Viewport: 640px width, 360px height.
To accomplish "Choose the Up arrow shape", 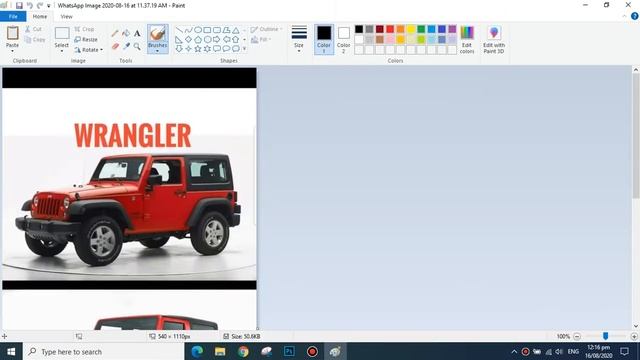I will [236, 40].
